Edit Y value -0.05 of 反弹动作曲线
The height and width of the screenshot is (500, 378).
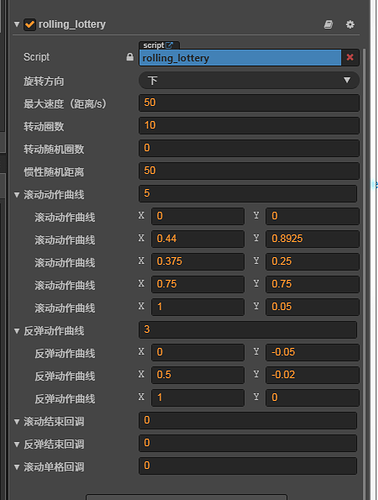pos(312,352)
